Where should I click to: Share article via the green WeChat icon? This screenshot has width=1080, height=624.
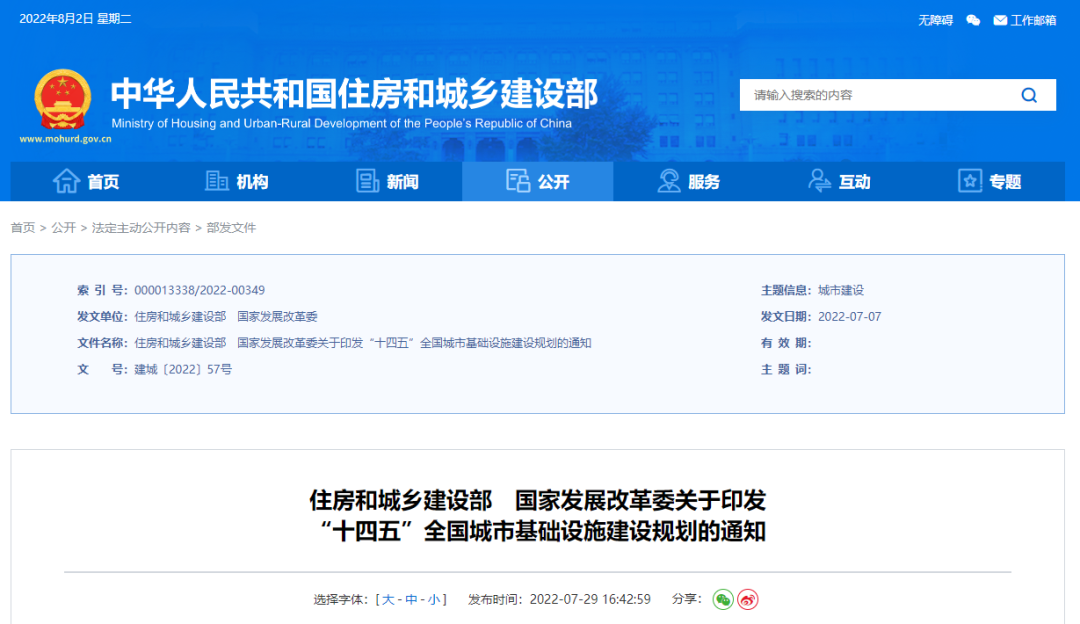click(x=723, y=598)
